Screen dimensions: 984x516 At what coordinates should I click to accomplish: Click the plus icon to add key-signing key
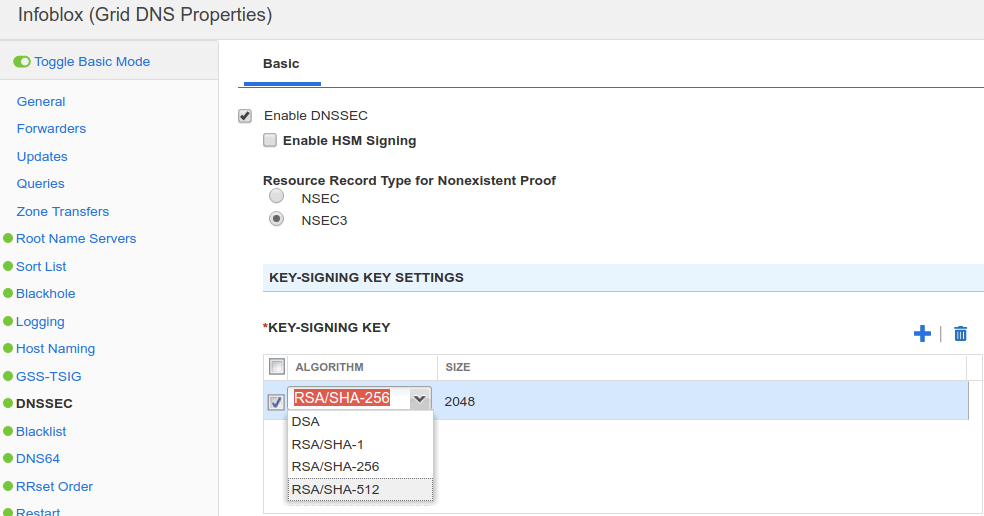(x=922, y=334)
